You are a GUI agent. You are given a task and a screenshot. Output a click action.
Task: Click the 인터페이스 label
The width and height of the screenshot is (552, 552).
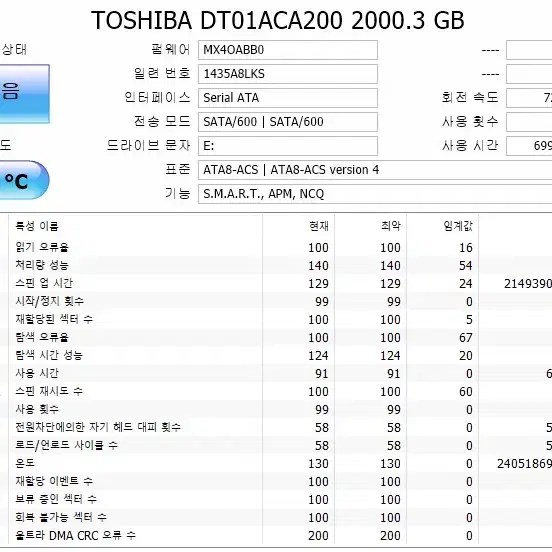157,97
